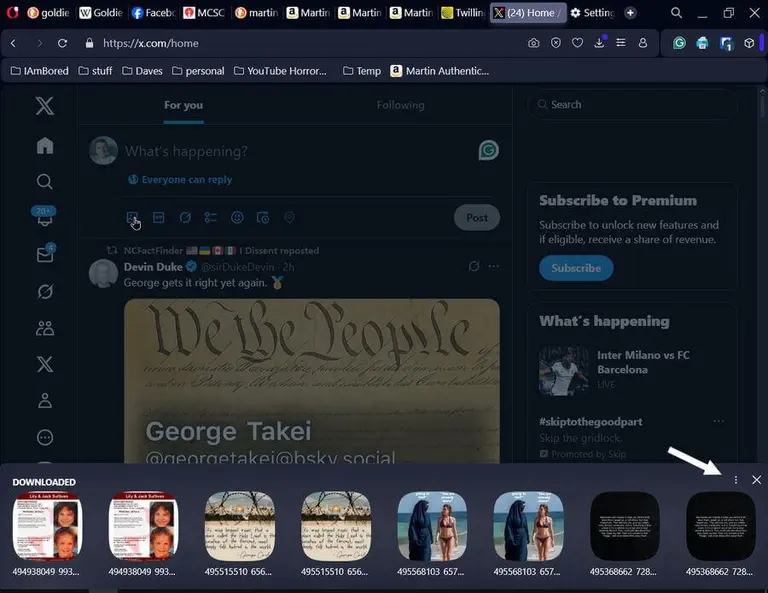Screen dimensions: 768x593
Task: Open stuff bookmarks folder
Action: click(96, 71)
